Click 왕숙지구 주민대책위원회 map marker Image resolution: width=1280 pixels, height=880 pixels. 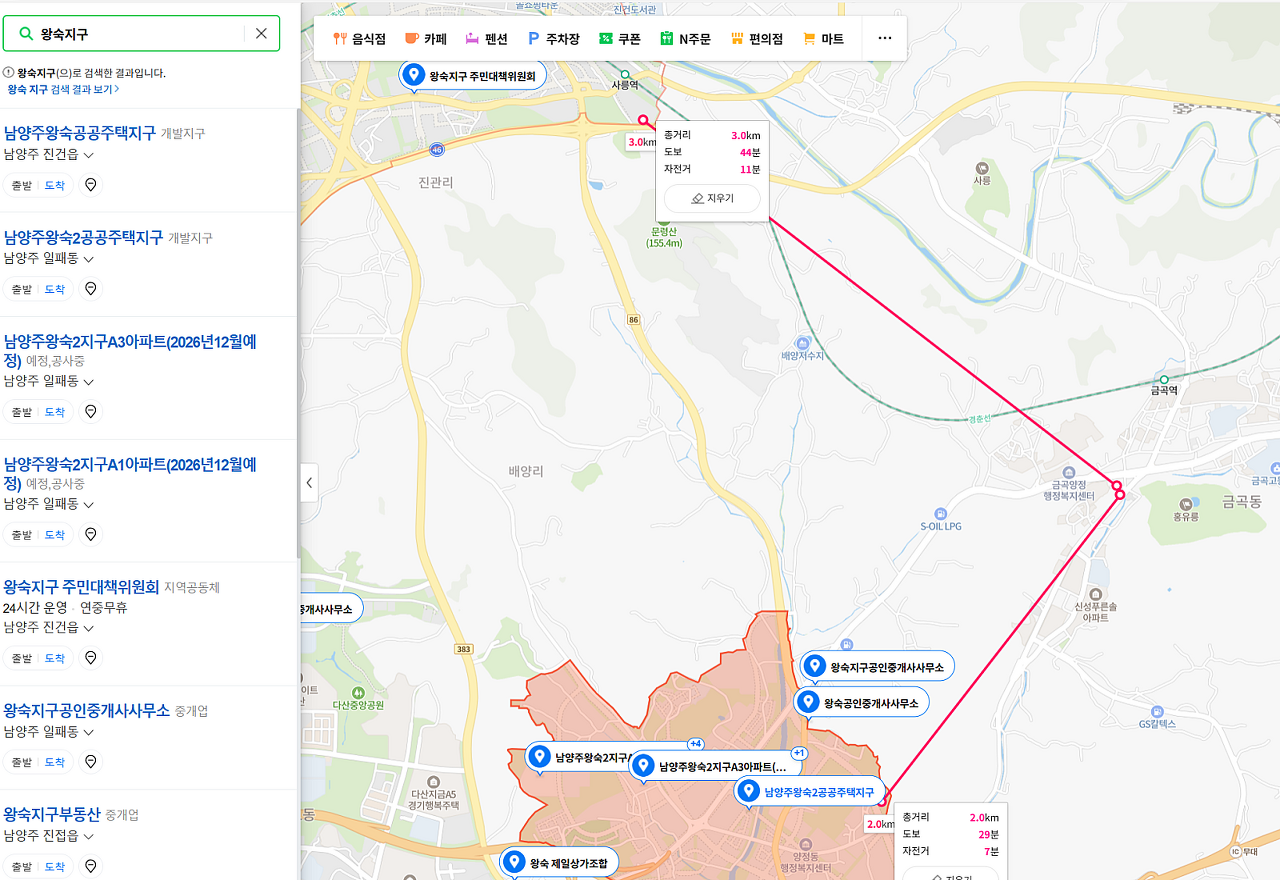tap(472, 75)
